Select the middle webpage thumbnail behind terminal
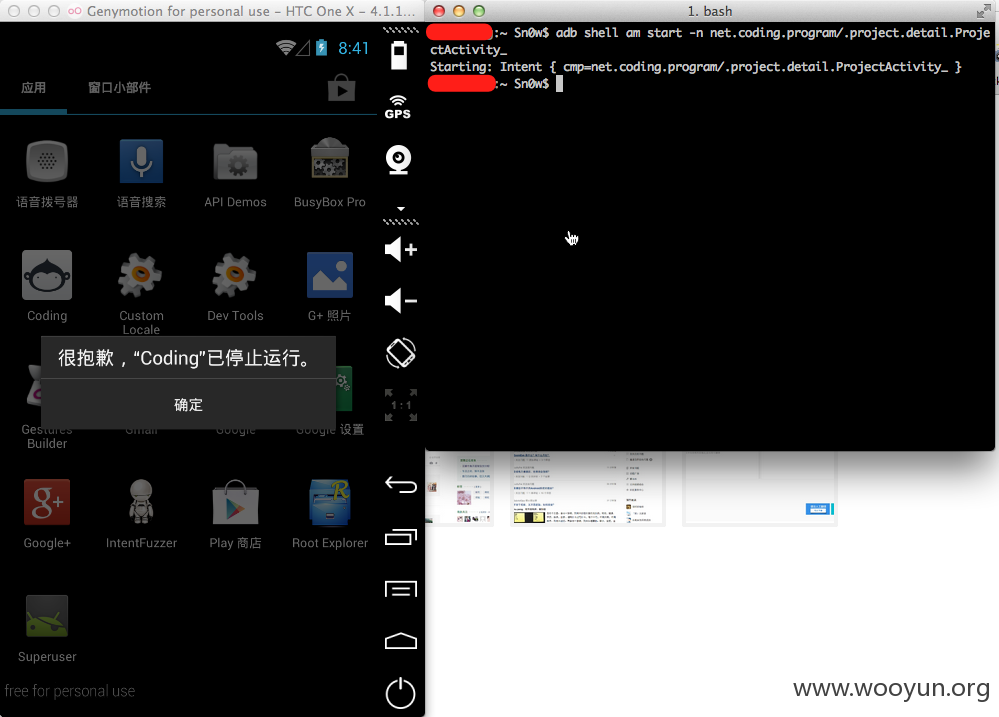 [x=587, y=488]
